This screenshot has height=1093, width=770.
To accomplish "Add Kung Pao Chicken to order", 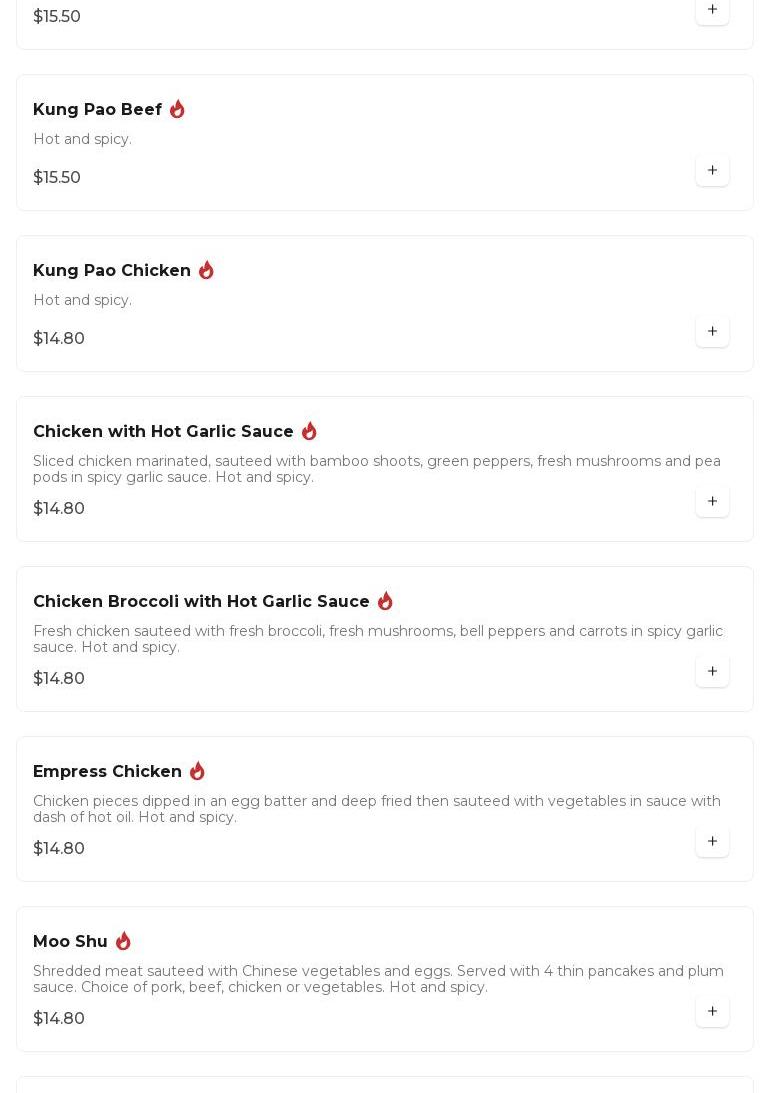I will [712, 332].
